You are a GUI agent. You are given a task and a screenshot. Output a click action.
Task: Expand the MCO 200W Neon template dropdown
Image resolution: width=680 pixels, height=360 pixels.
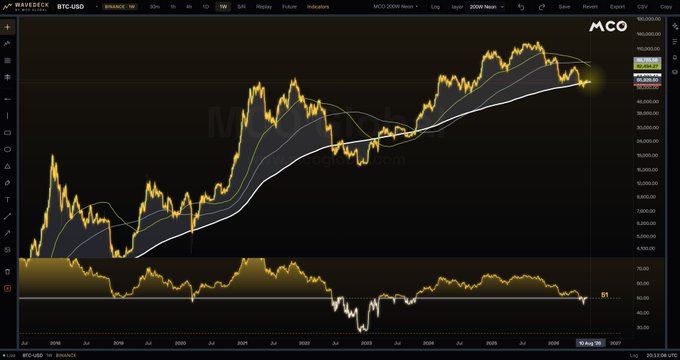tap(396, 7)
